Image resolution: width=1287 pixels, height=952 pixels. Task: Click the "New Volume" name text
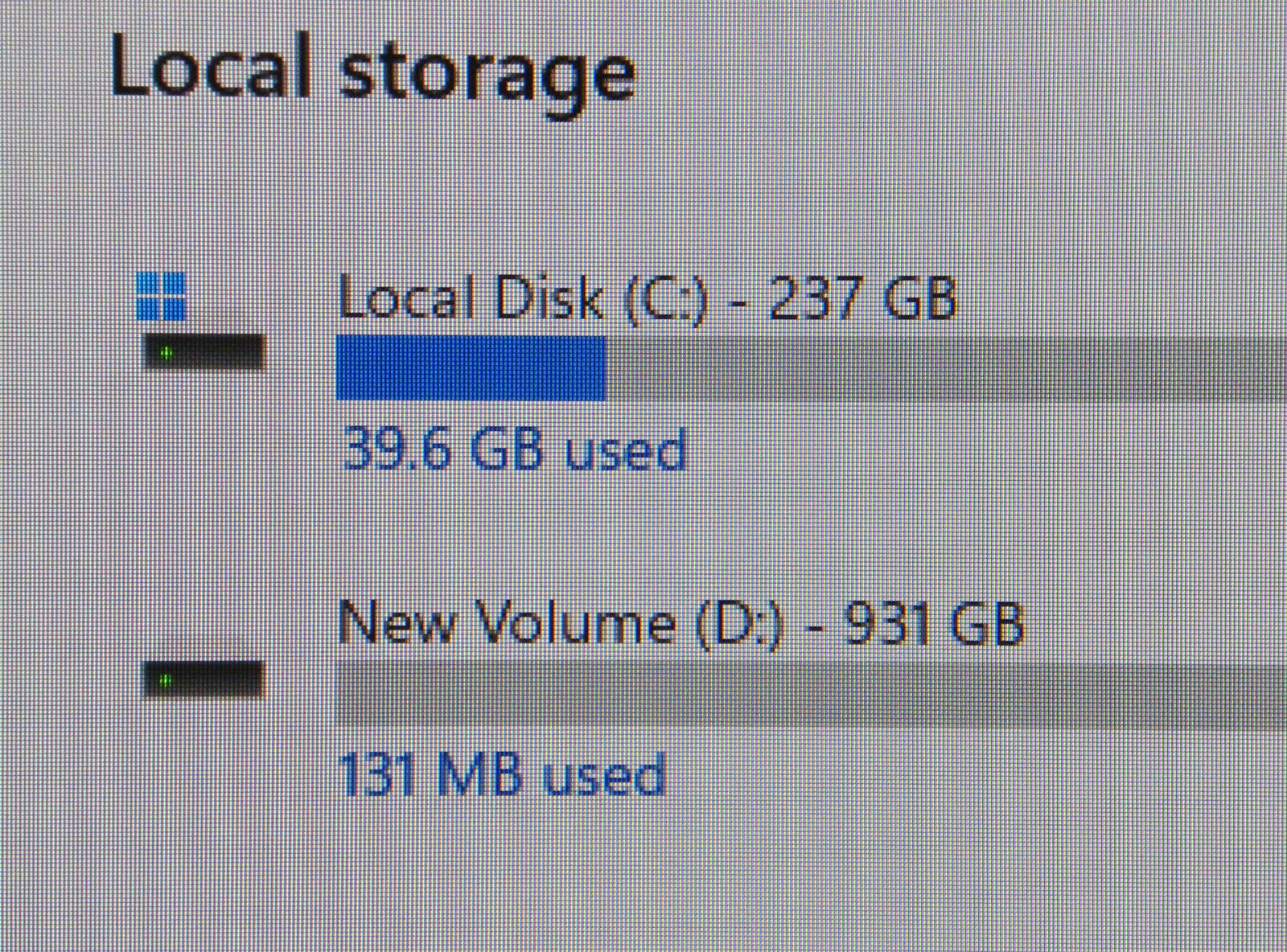[x=507, y=622]
